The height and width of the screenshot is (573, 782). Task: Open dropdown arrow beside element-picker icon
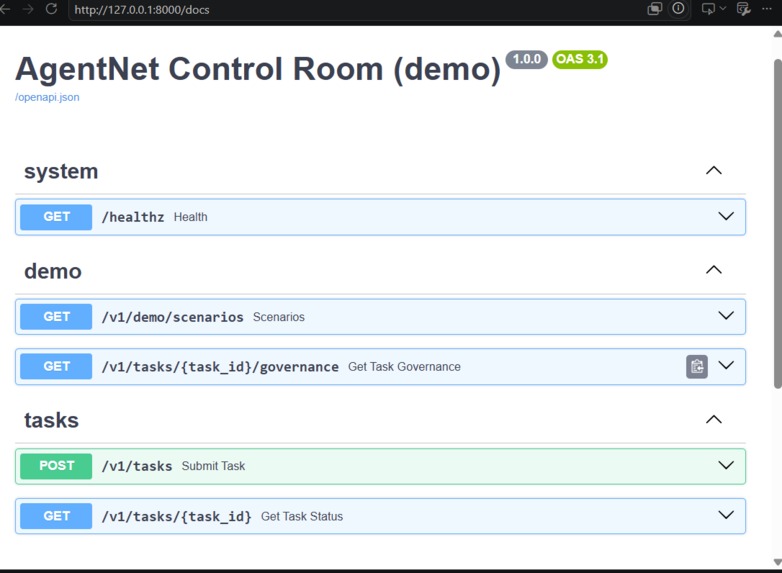coord(723,8)
